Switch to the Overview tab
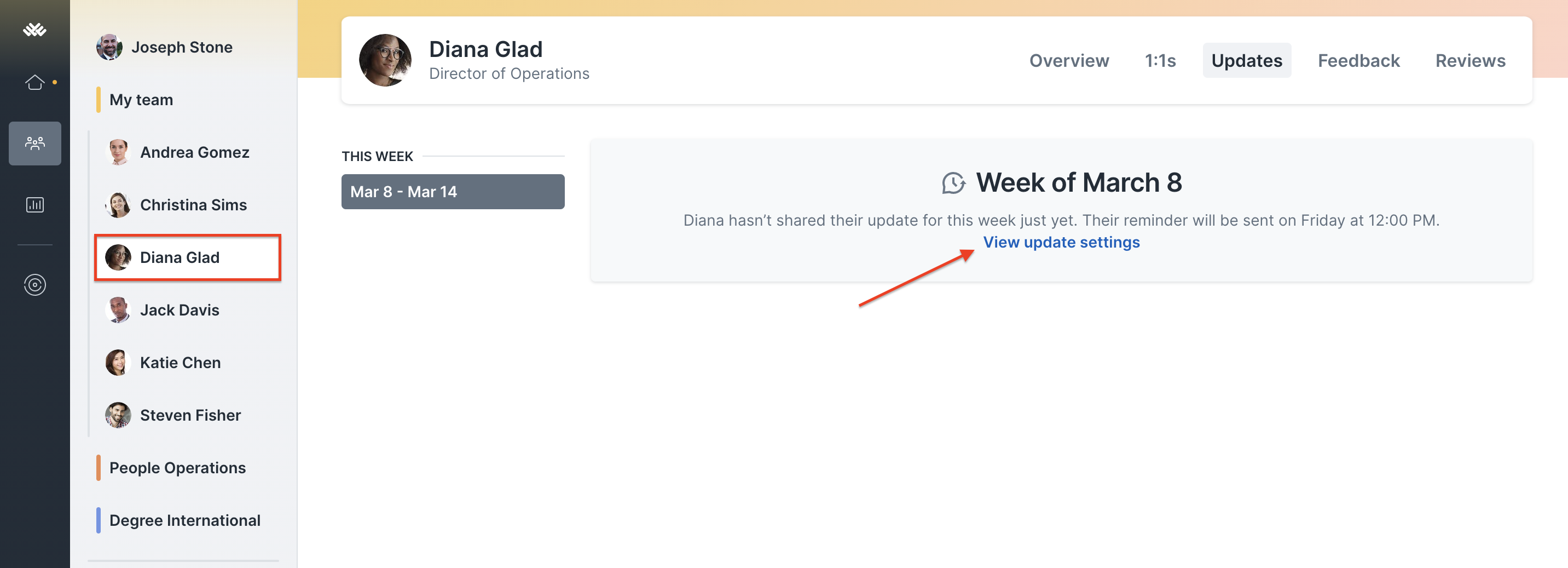The height and width of the screenshot is (568, 1568). pyautogui.click(x=1069, y=60)
